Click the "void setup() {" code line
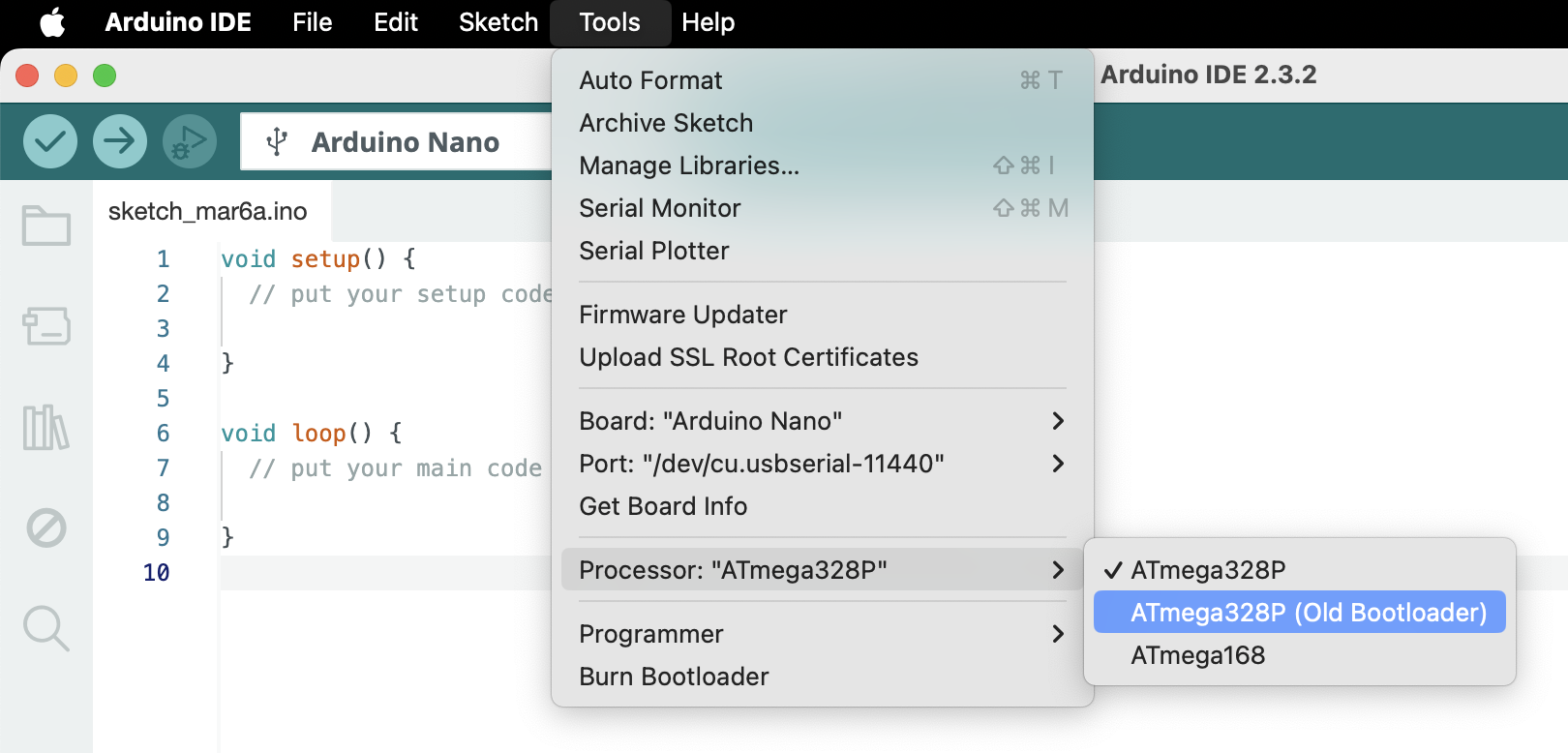Viewport: 1568px width, 753px height. tap(318, 258)
